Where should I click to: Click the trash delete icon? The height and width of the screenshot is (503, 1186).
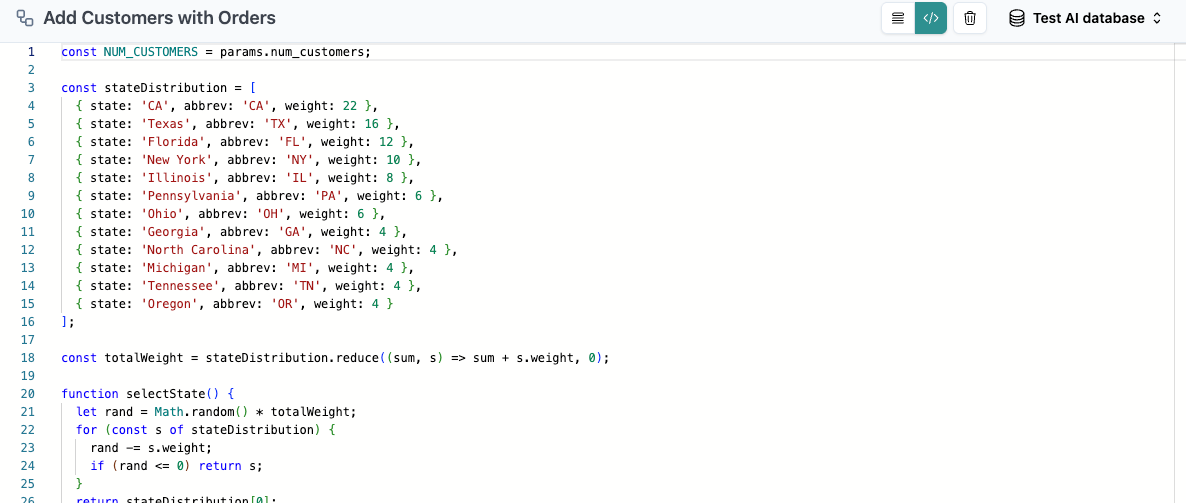pos(970,18)
